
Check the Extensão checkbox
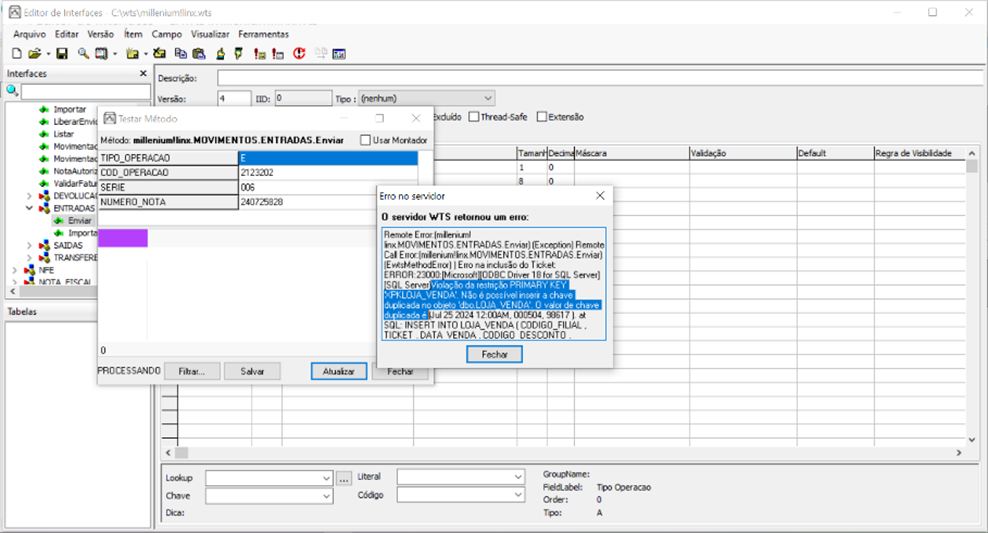[x=542, y=117]
